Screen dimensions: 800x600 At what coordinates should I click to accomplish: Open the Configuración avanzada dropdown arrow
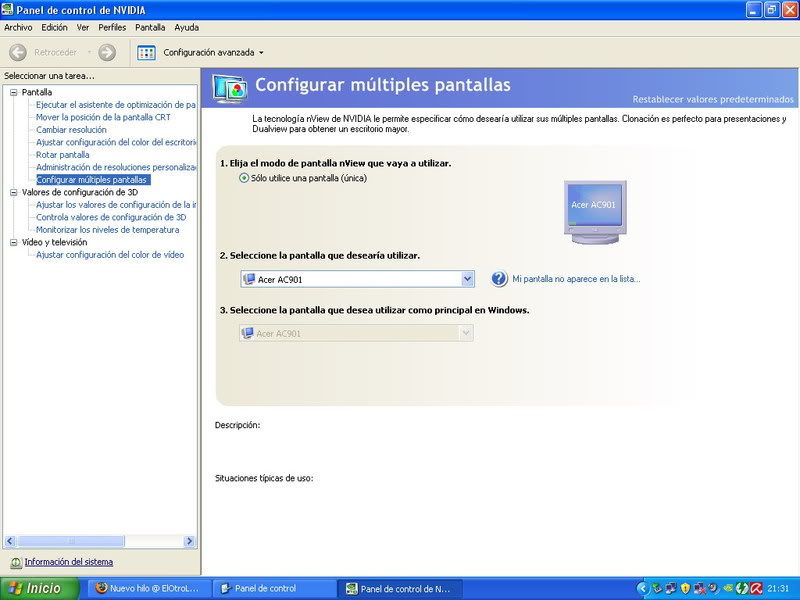pyautogui.click(x=261, y=53)
